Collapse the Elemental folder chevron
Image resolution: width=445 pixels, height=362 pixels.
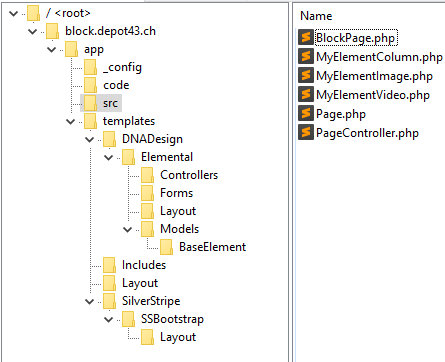[x=109, y=158]
